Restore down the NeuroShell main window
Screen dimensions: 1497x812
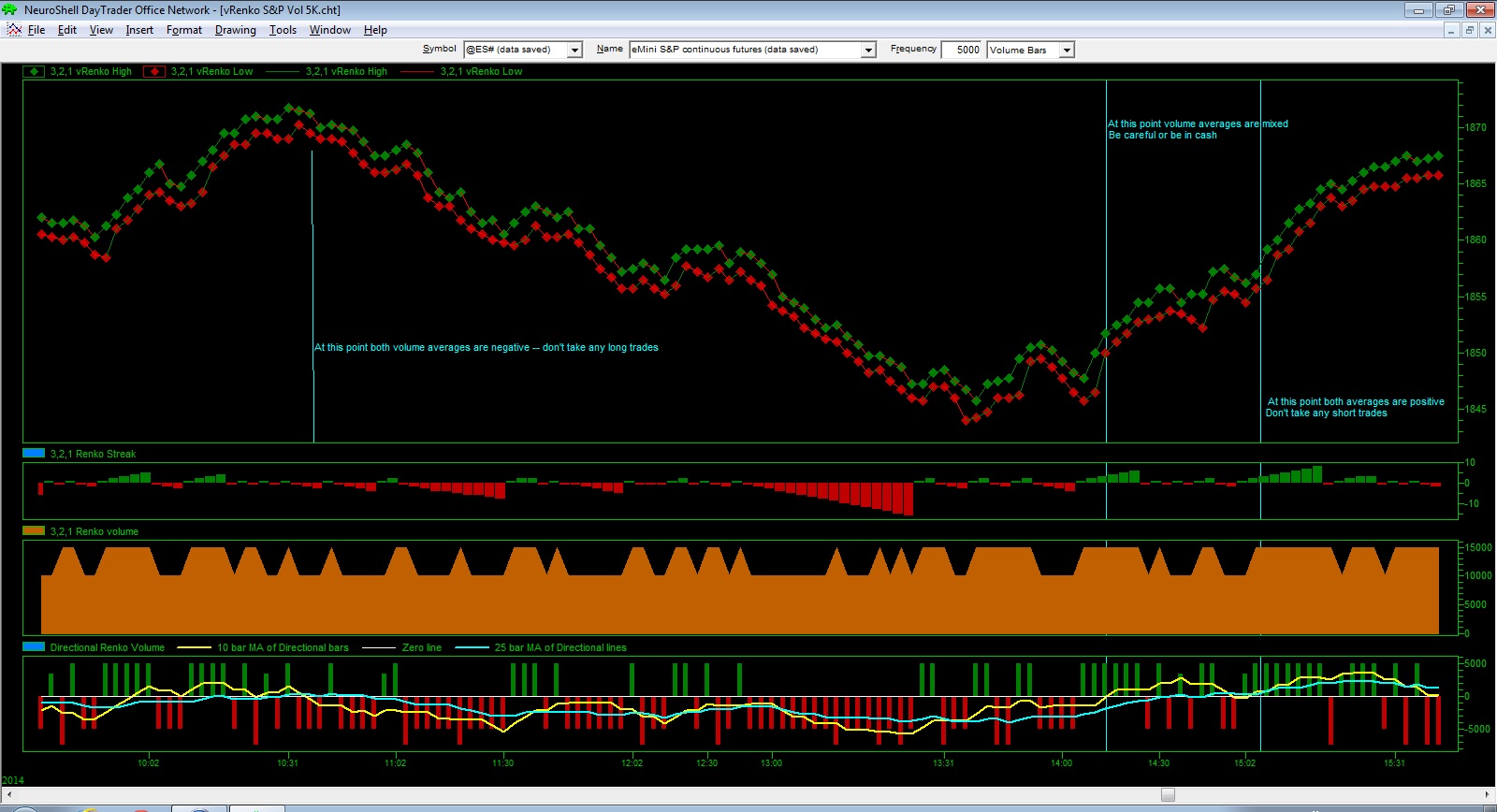coord(1448,9)
